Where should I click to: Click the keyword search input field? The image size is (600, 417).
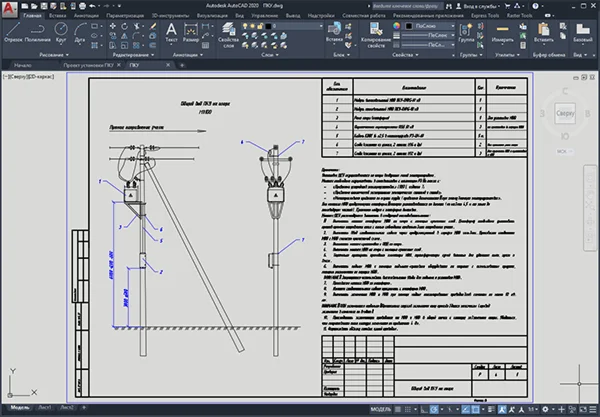tap(408, 6)
